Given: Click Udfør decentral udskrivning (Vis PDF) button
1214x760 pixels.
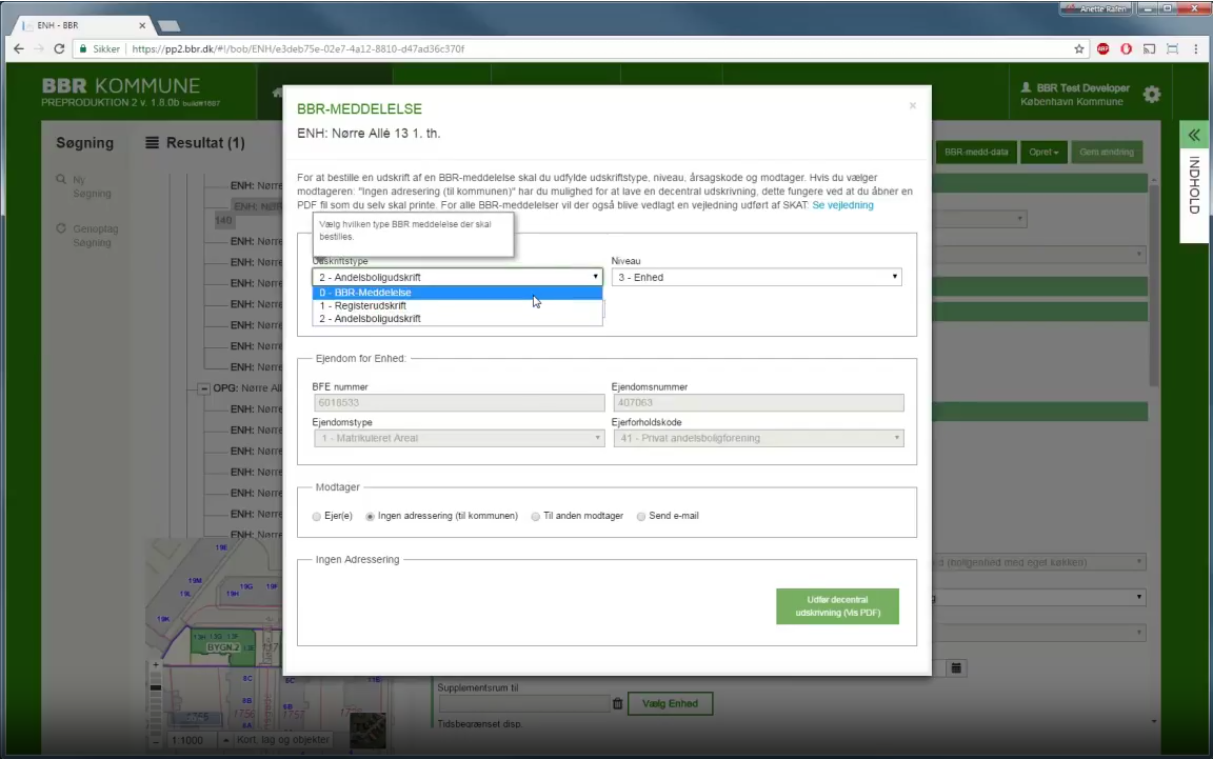Looking at the screenshot, I should pos(837,606).
